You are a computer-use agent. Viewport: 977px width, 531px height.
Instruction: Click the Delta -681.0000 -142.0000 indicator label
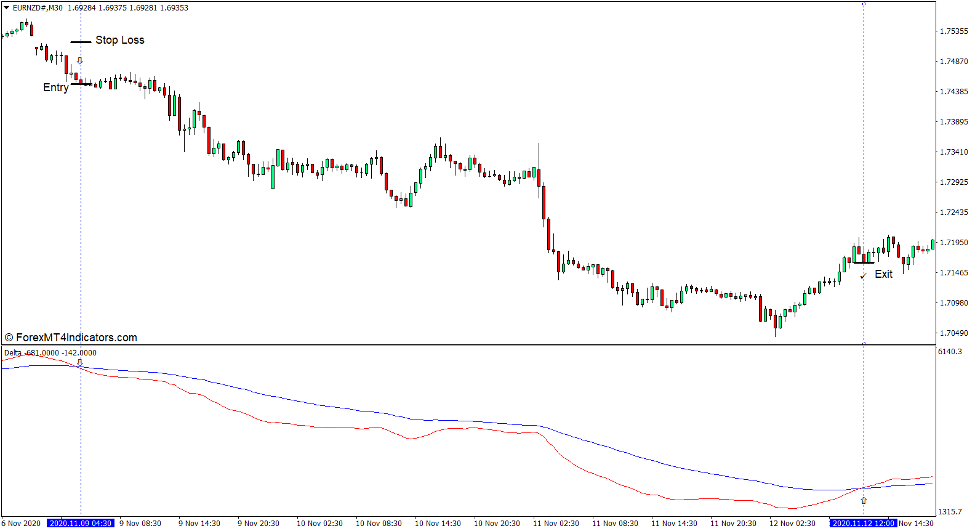(x=50, y=353)
